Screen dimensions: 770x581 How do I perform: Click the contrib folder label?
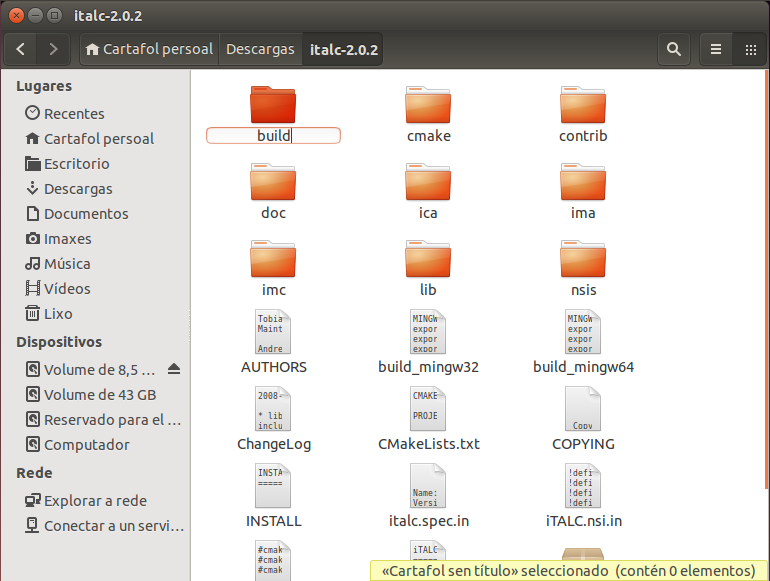click(583, 136)
